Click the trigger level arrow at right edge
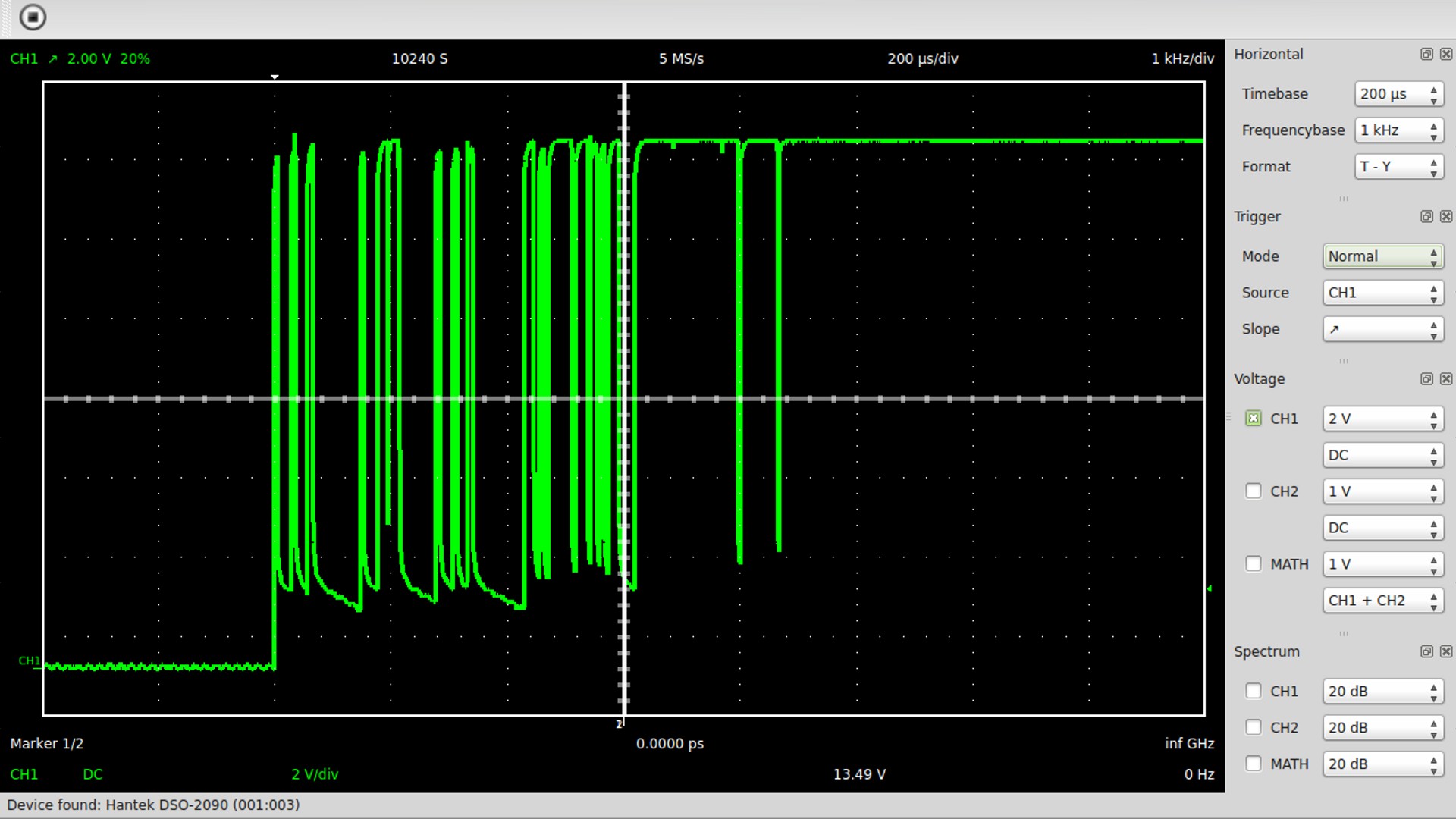 coord(1210,588)
